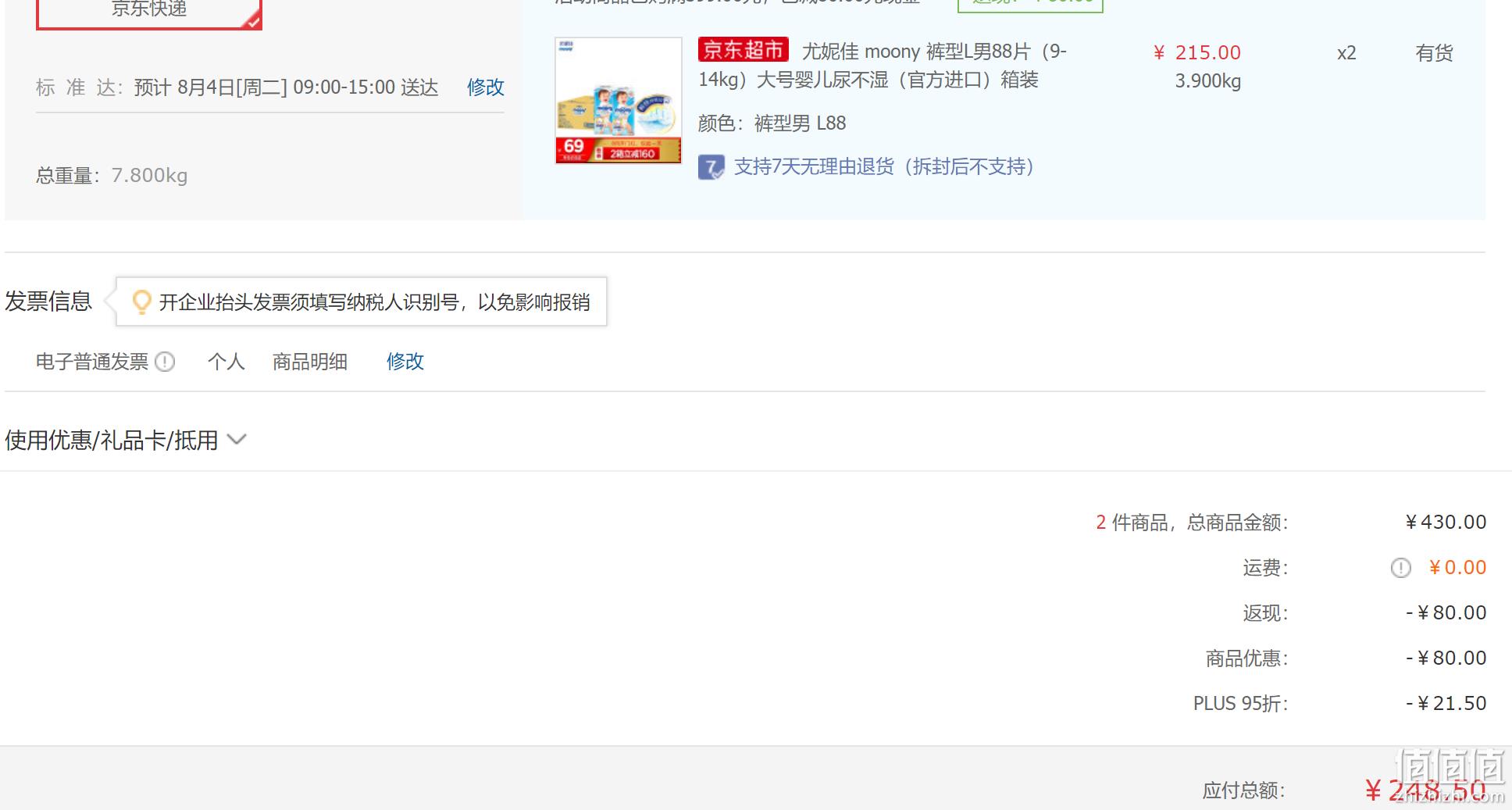Click the 应付总额 label
This screenshot has height=810, width=1512.
pyautogui.click(x=1243, y=790)
